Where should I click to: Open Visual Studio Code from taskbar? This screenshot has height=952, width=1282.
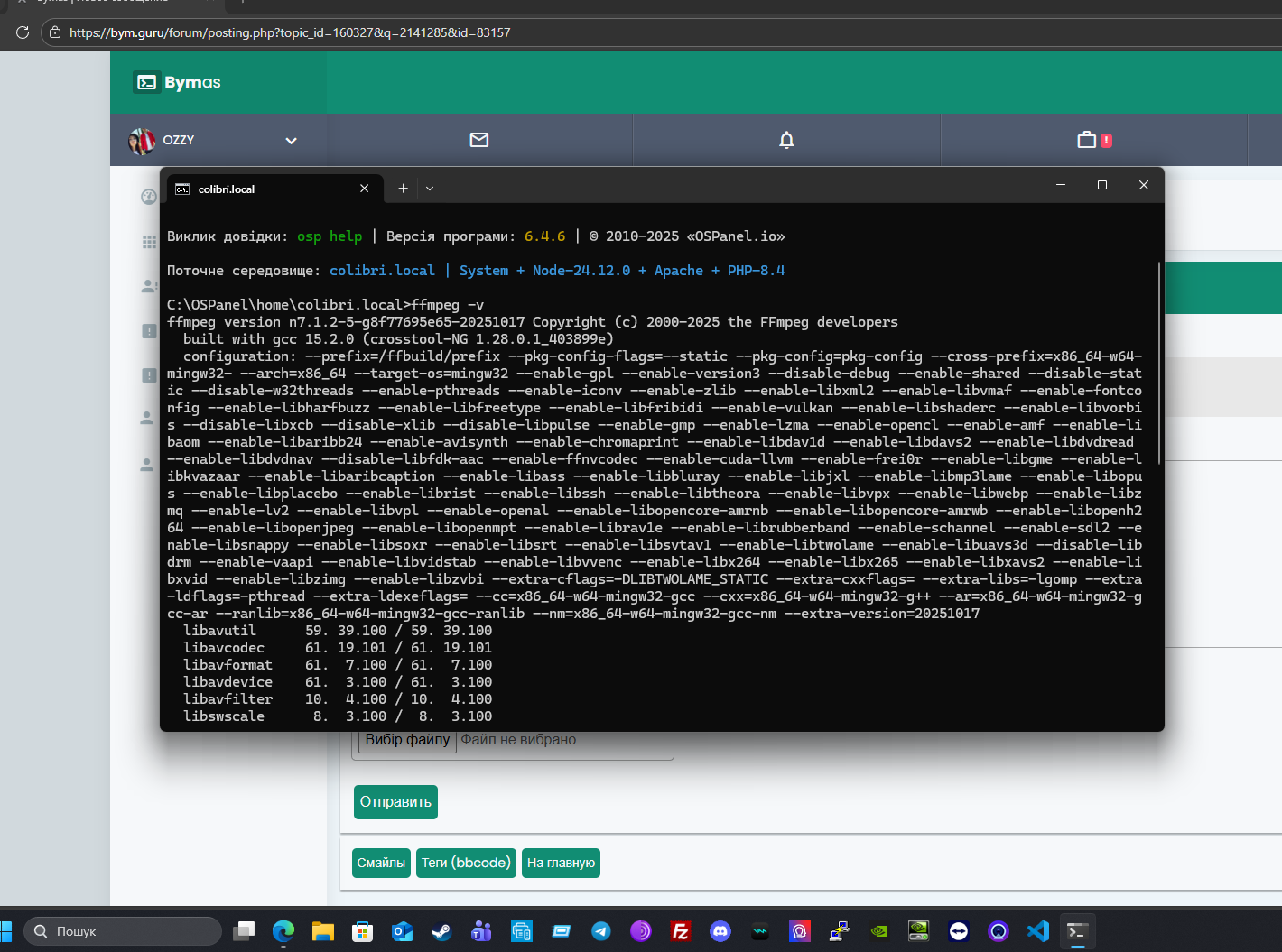pyautogui.click(x=1038, y=931)
